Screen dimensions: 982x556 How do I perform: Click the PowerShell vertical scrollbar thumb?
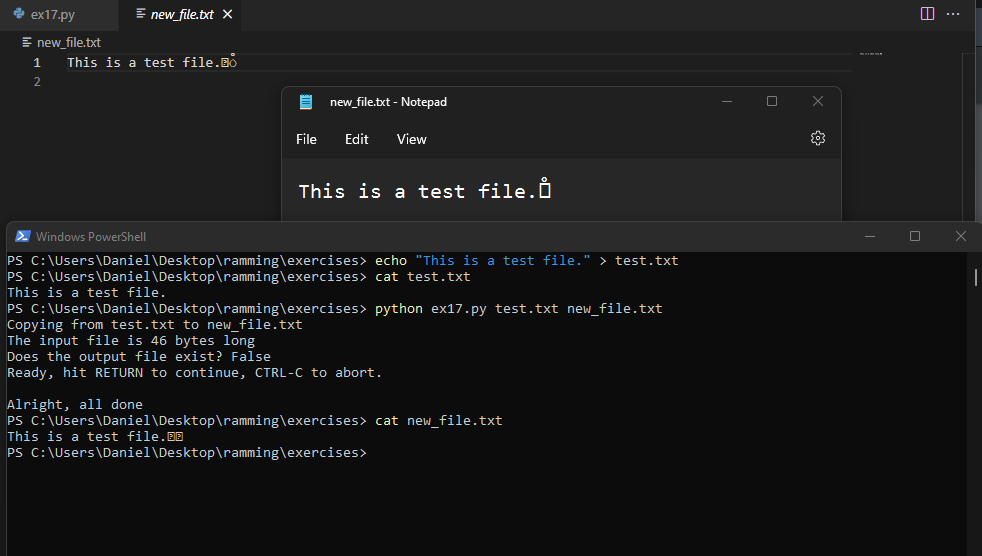(976, 277)
